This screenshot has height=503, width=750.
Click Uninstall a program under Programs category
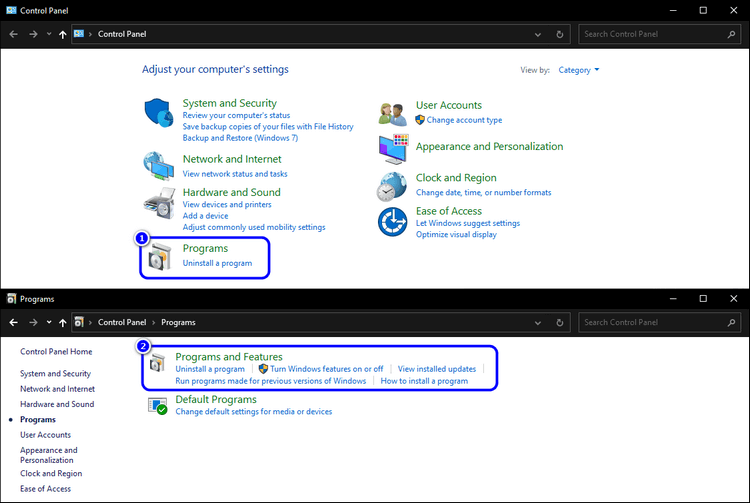[217, 263]
